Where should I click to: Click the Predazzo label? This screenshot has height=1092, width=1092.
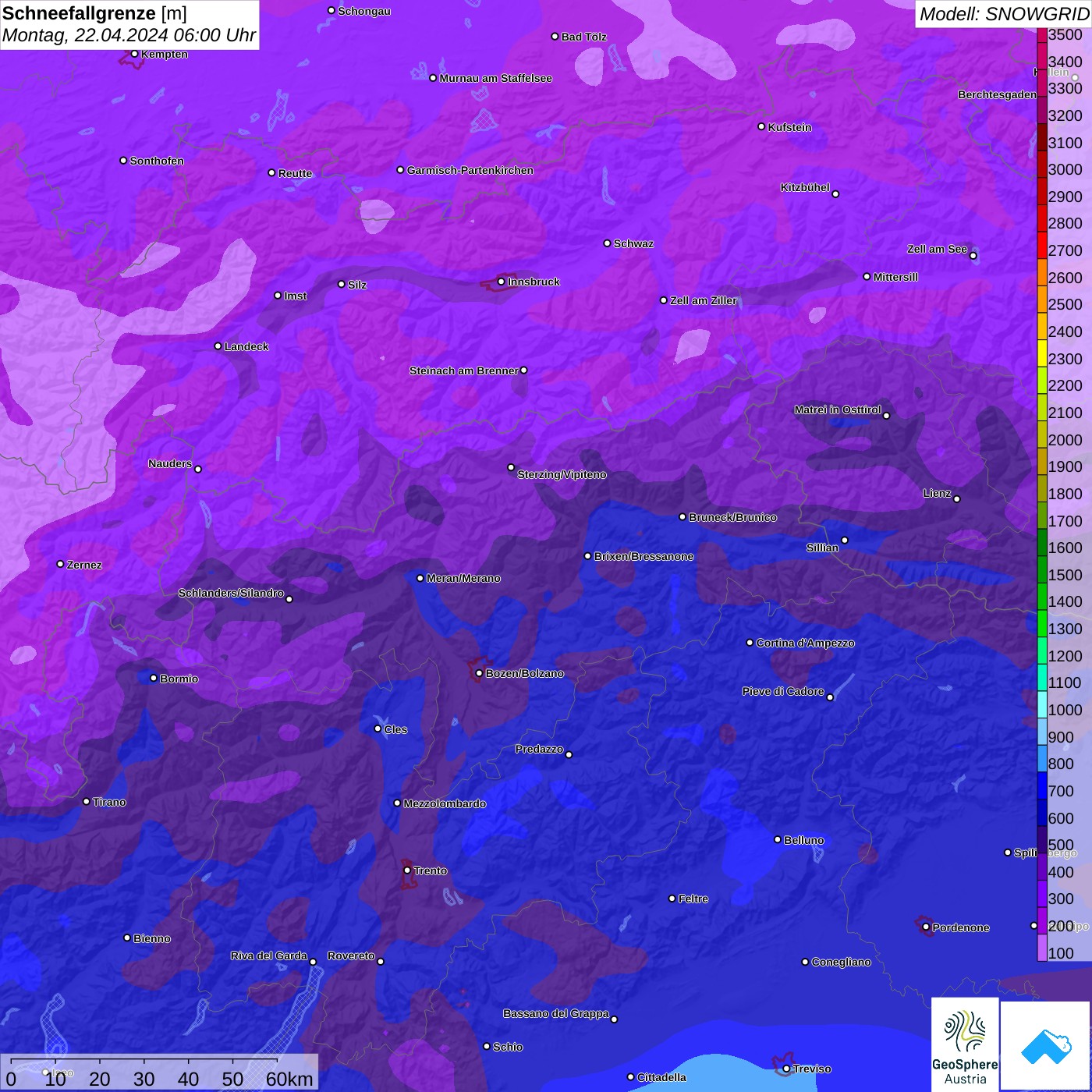pyautogui.click(x=539, y=749)
